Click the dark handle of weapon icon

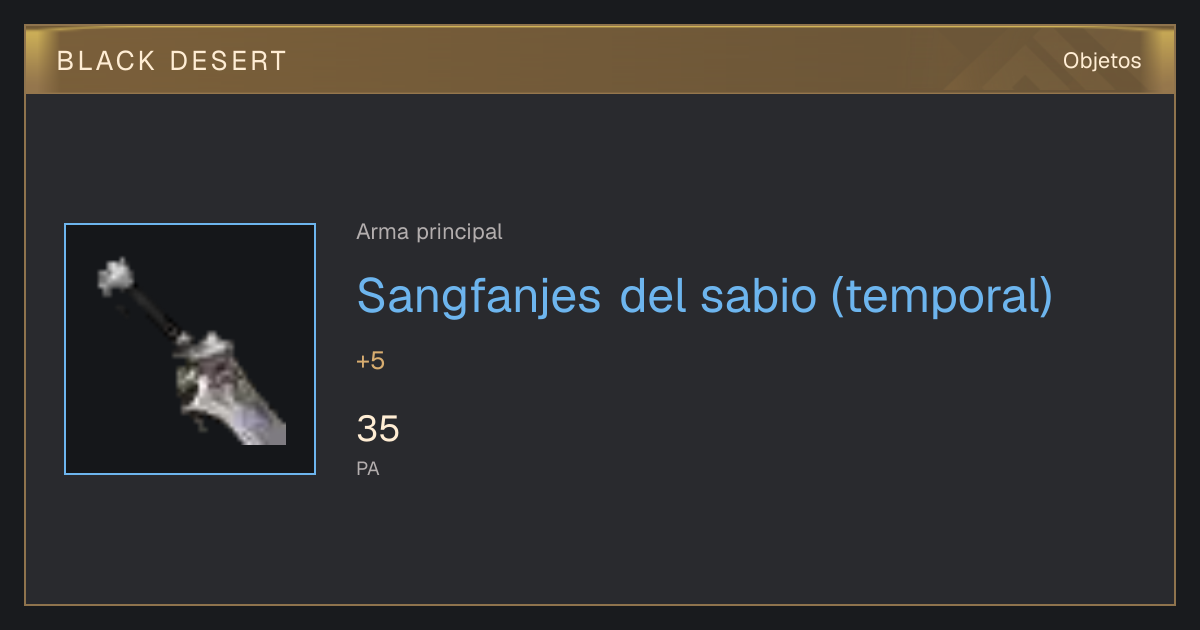[x=158, y=314]
